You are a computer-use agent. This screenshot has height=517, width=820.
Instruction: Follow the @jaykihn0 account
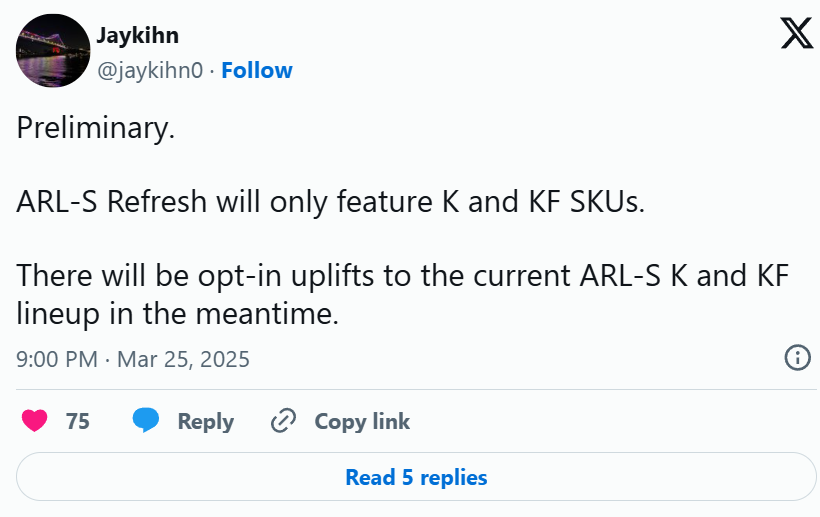[x=257, y=70]
